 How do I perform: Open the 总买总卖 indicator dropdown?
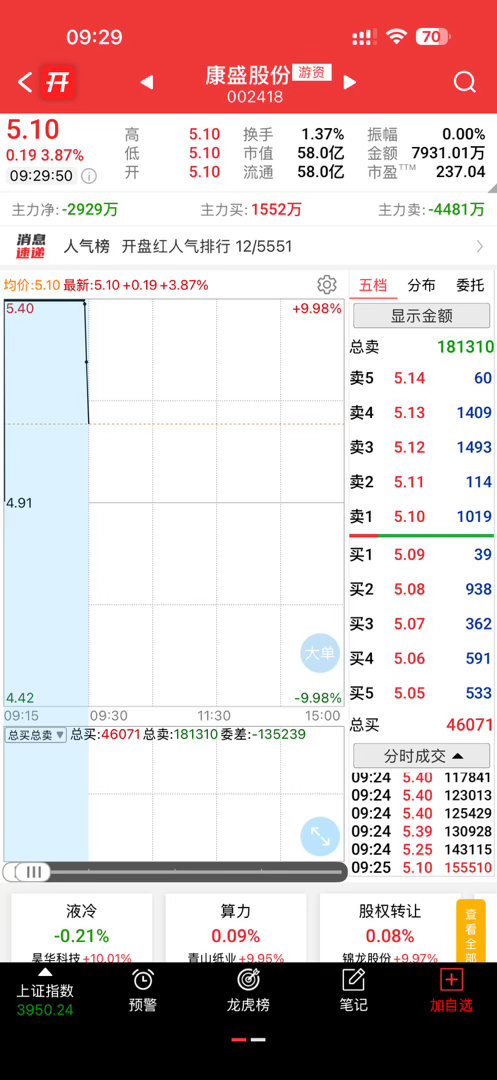(36, 735)
